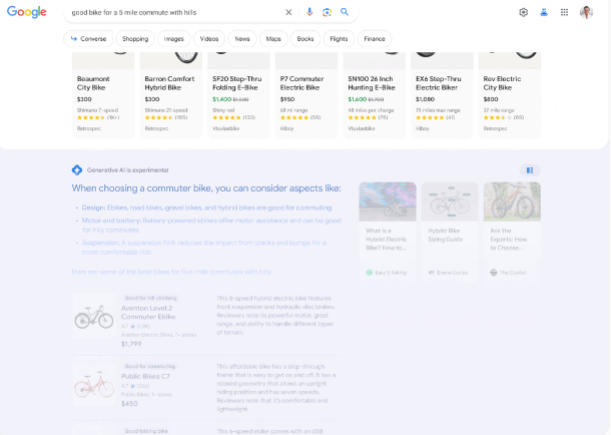Click the $950 price of P7 Commuter bike
Viewport: 611px width, 435px height.
287,99
